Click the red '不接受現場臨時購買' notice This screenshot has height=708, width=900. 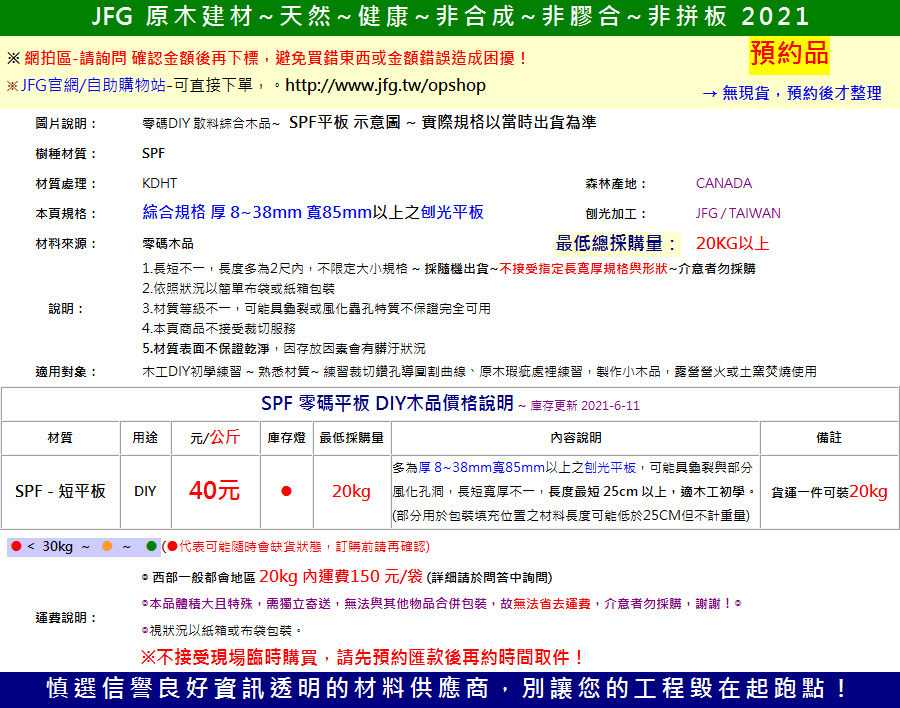(363, 657)
